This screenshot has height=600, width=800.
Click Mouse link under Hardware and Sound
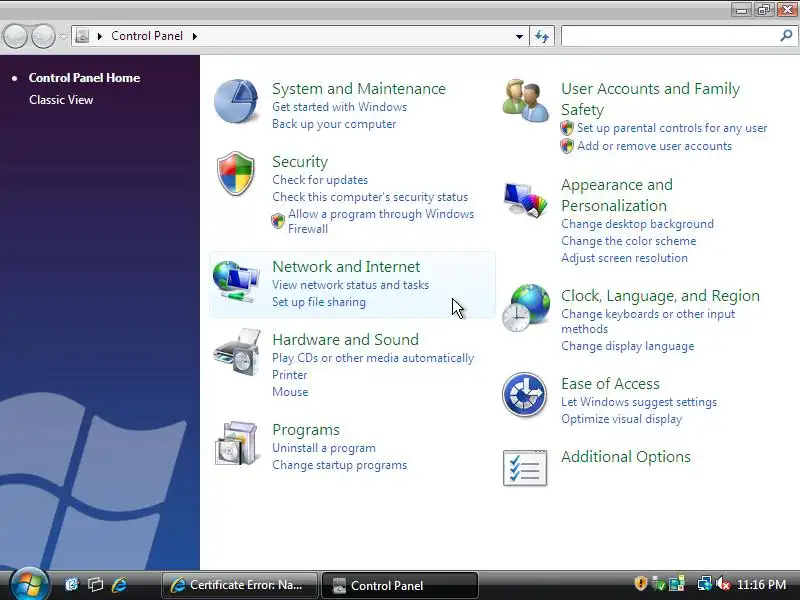pos(290,392)
